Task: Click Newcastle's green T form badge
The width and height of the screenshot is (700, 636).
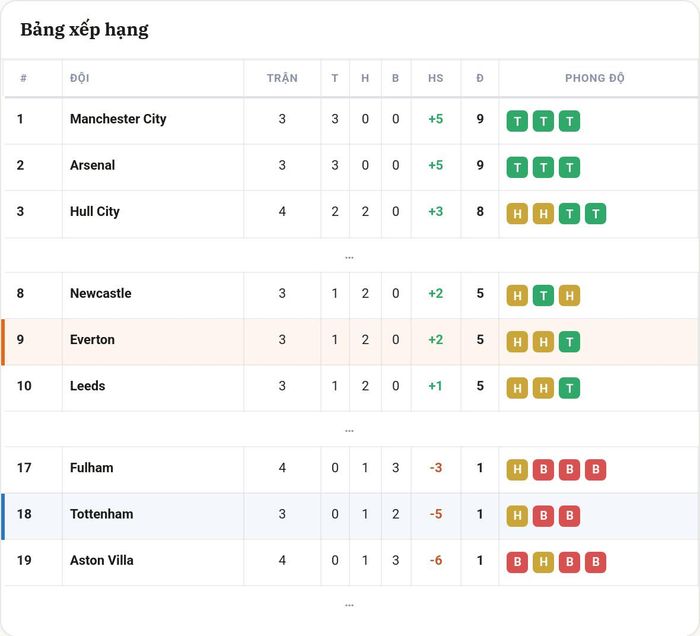Action: coord(543,295)
